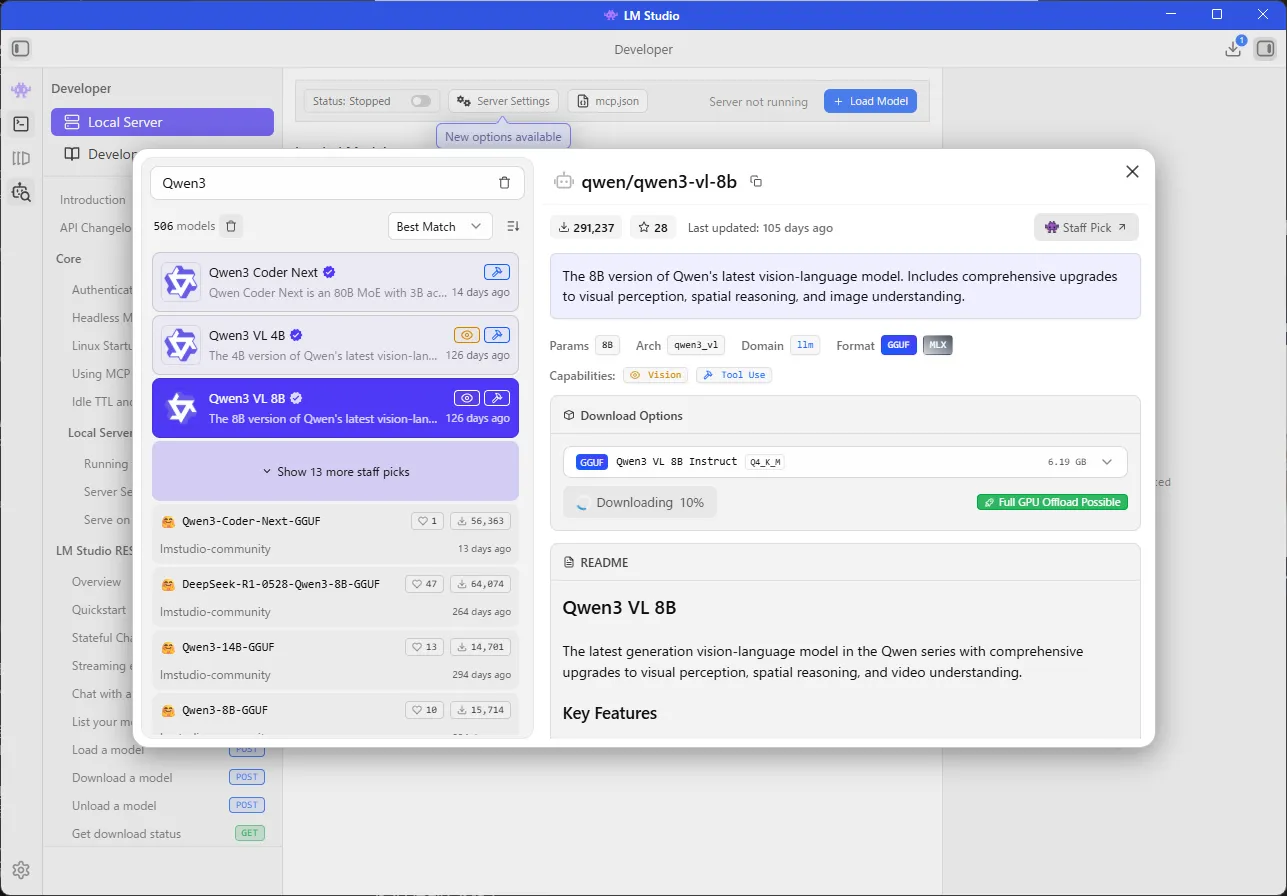Toggle the left sidebar panel icon
This screenshot has width=1287, height=896.
(x=21, y=49)
